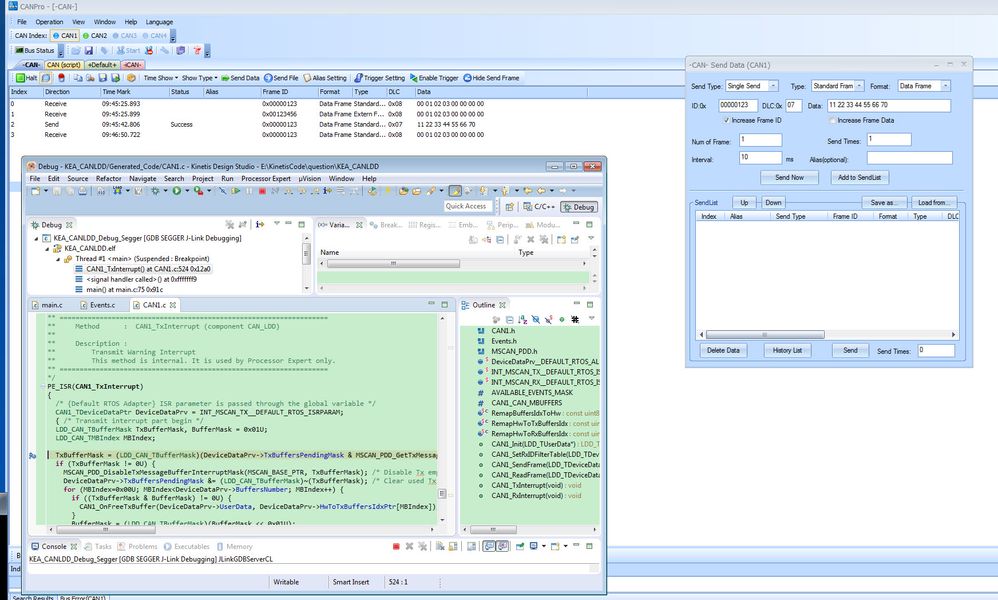Toggle the Increase Frame ID checkbox
This screenshot has height=600, width=998.
pyautogui.click(x=726, y=120)
